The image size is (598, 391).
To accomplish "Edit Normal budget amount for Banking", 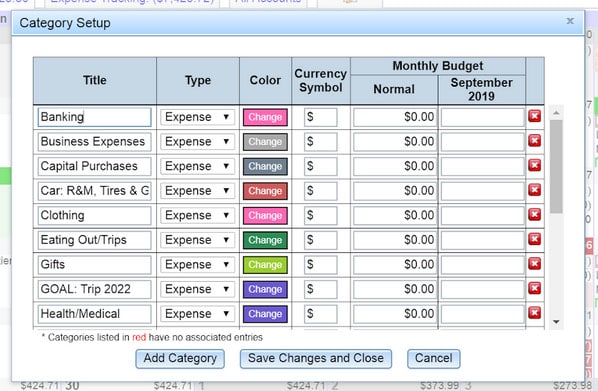I will [394, 117].
